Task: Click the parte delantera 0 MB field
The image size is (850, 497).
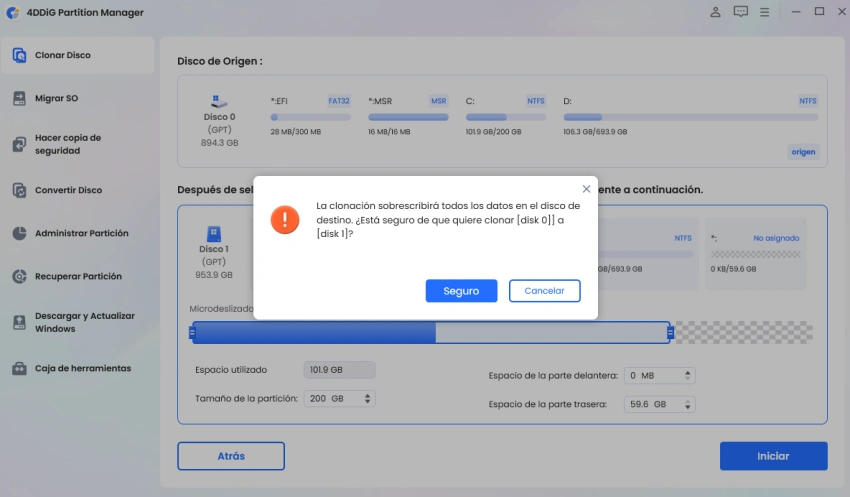Action: pyautogui.click(x=660, y=376)
